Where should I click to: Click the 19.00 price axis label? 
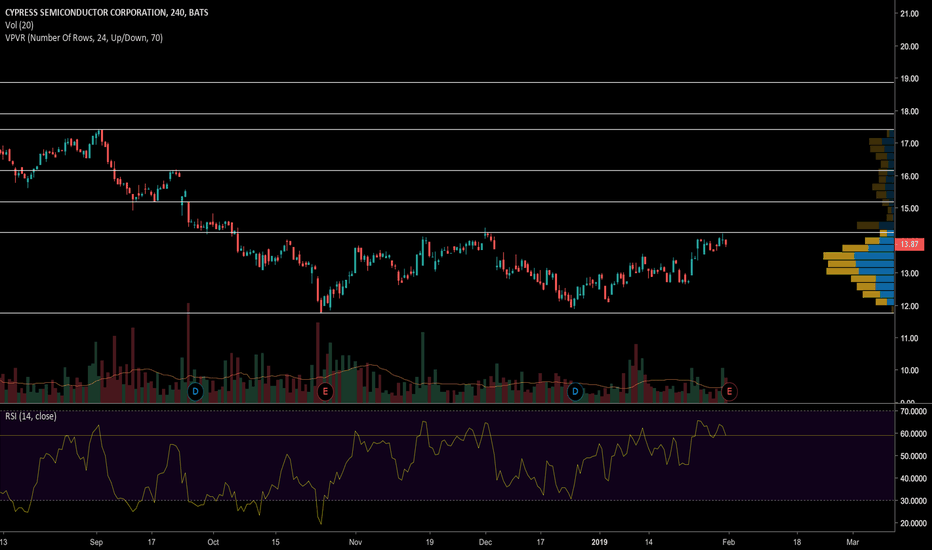909,78
